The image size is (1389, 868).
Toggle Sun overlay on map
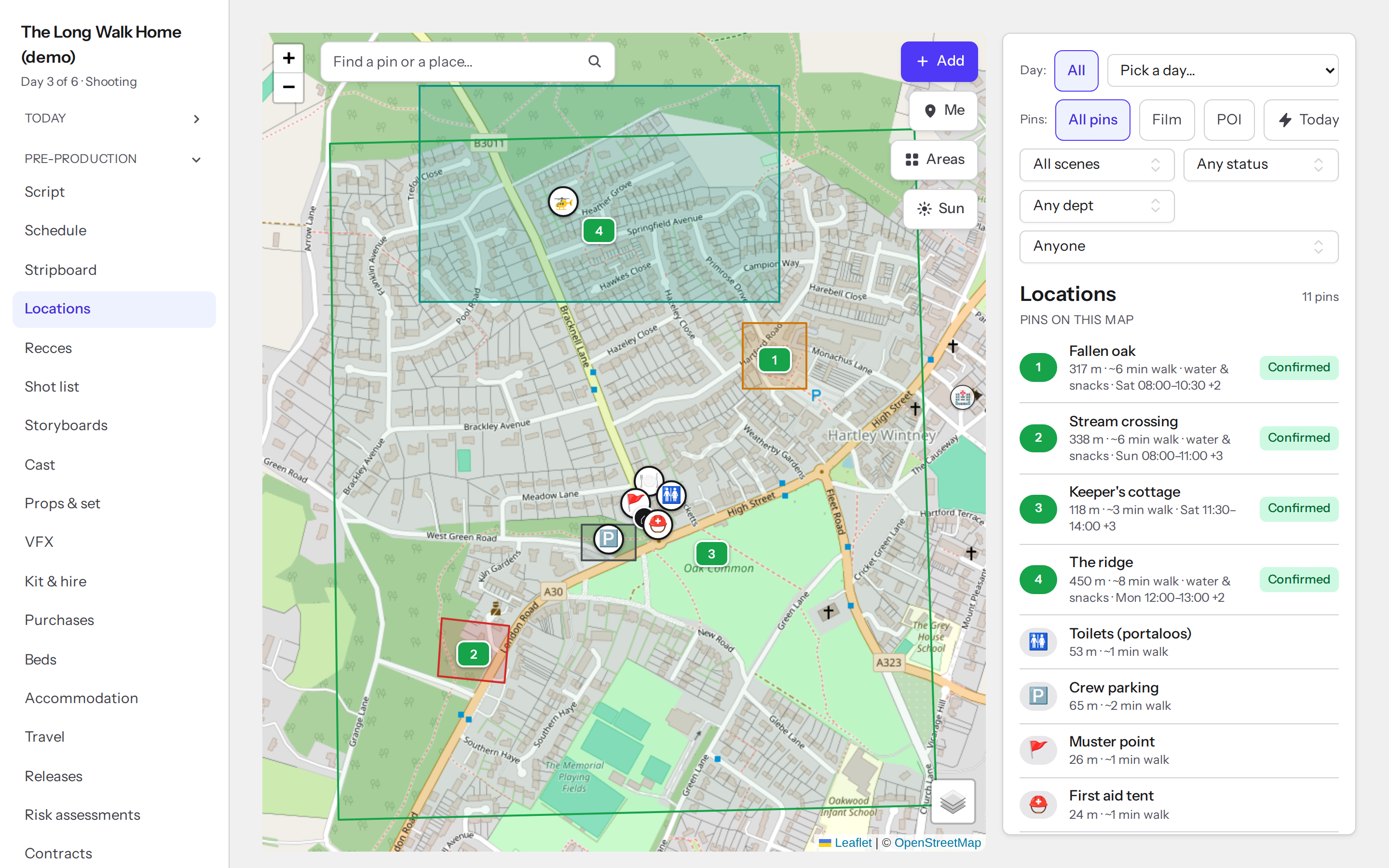[x=940, y=208]
